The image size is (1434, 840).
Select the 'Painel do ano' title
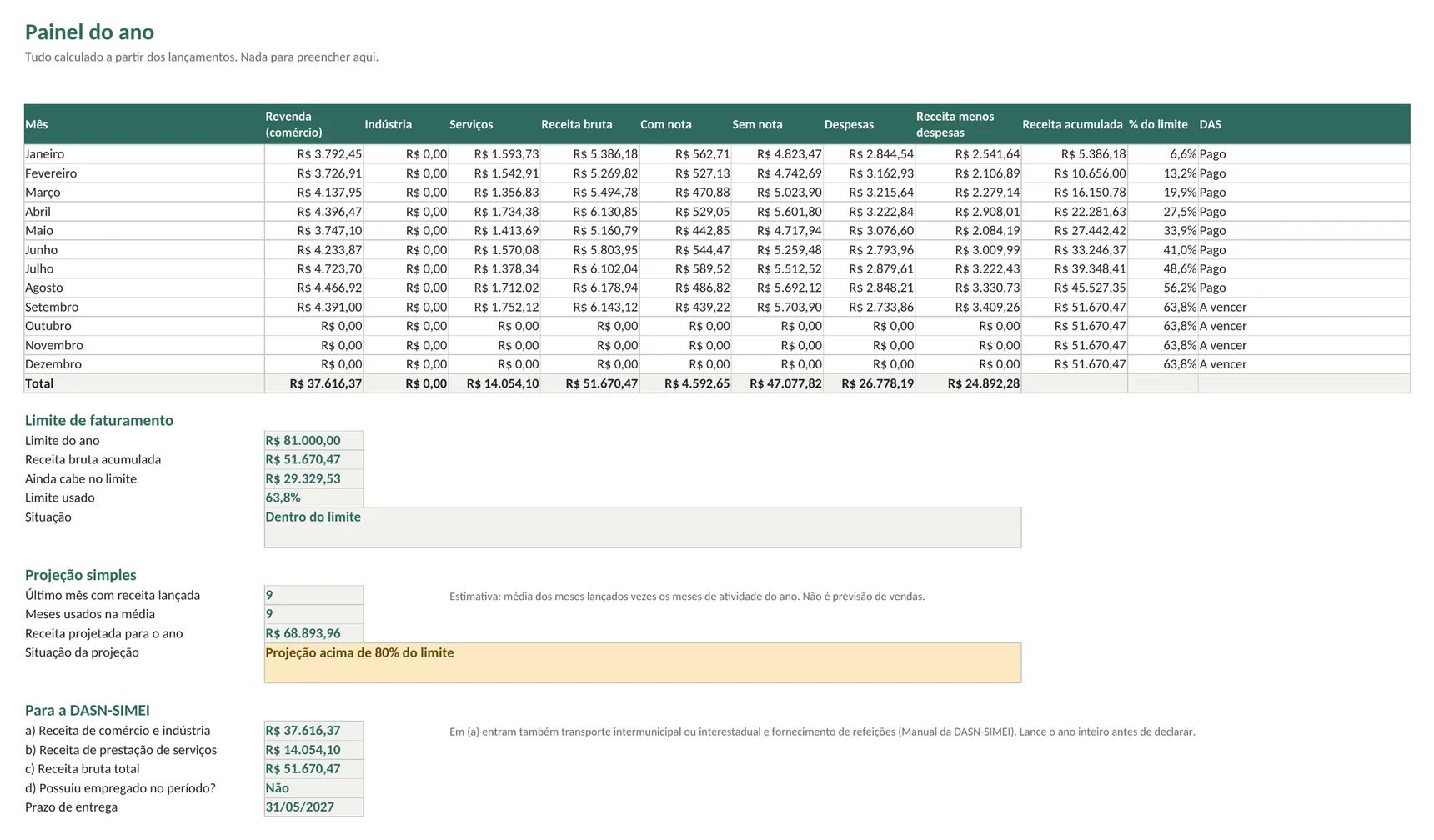pos(89,32)
